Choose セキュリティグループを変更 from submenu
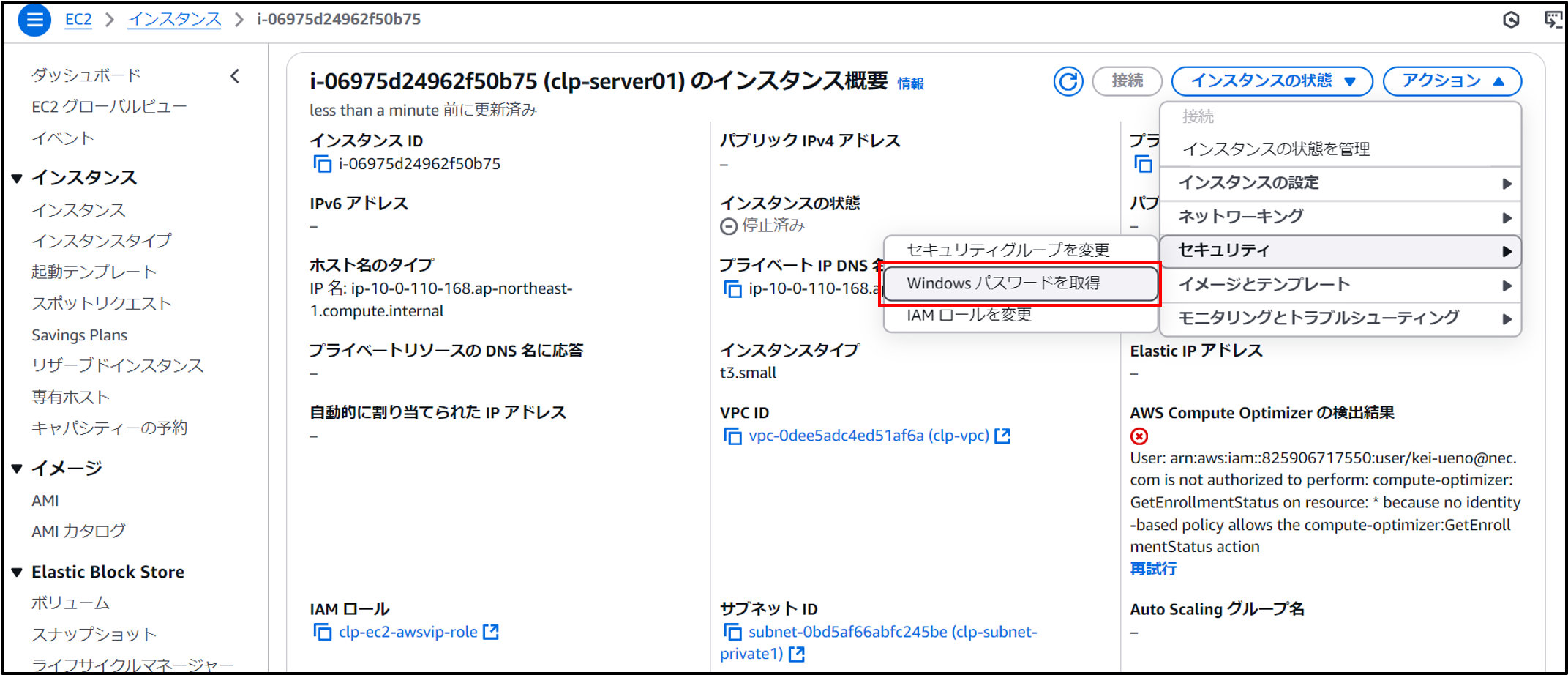 [x=1008, y=250]
